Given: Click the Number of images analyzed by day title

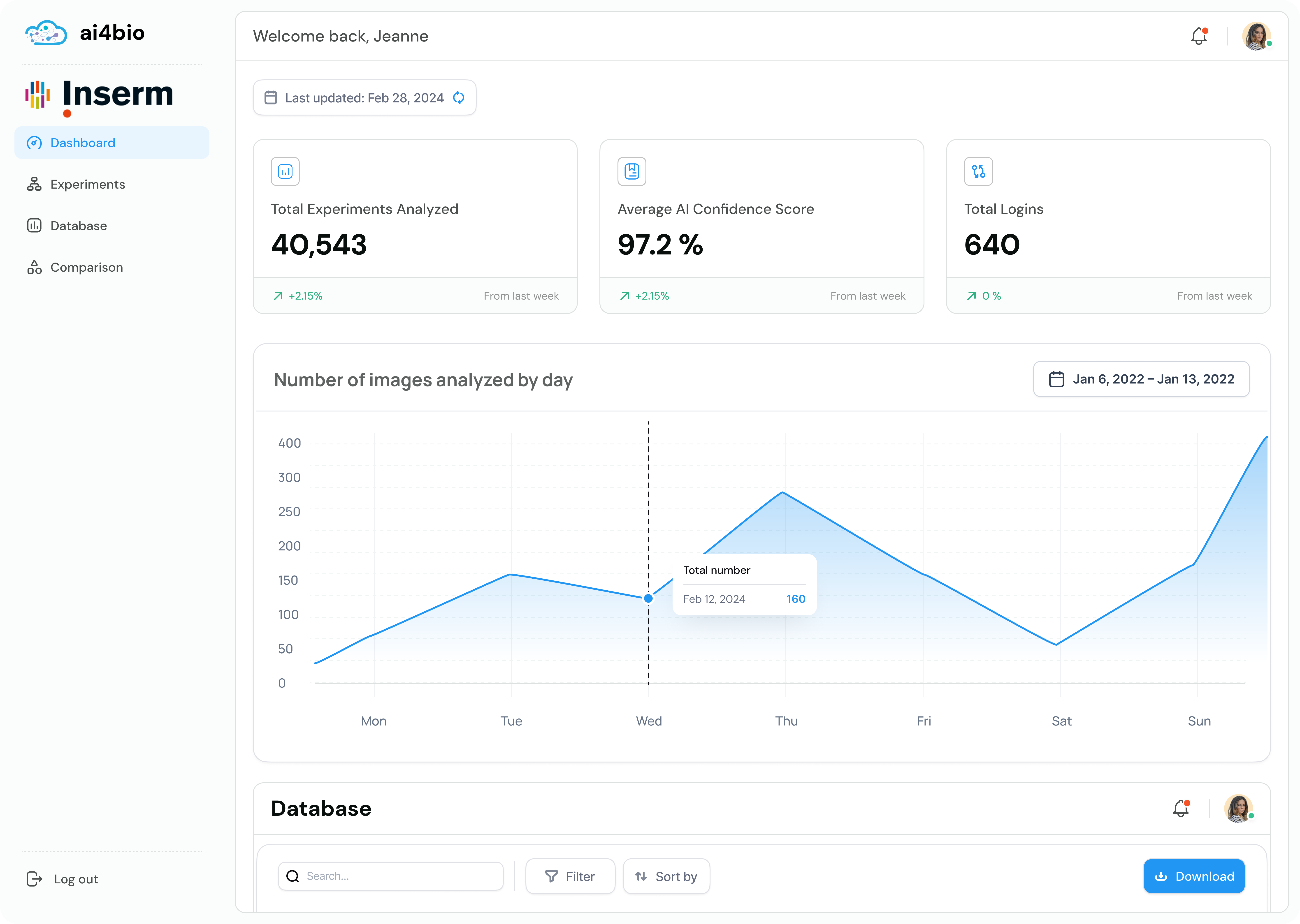Looking at the screenshot, I should 423,380.
